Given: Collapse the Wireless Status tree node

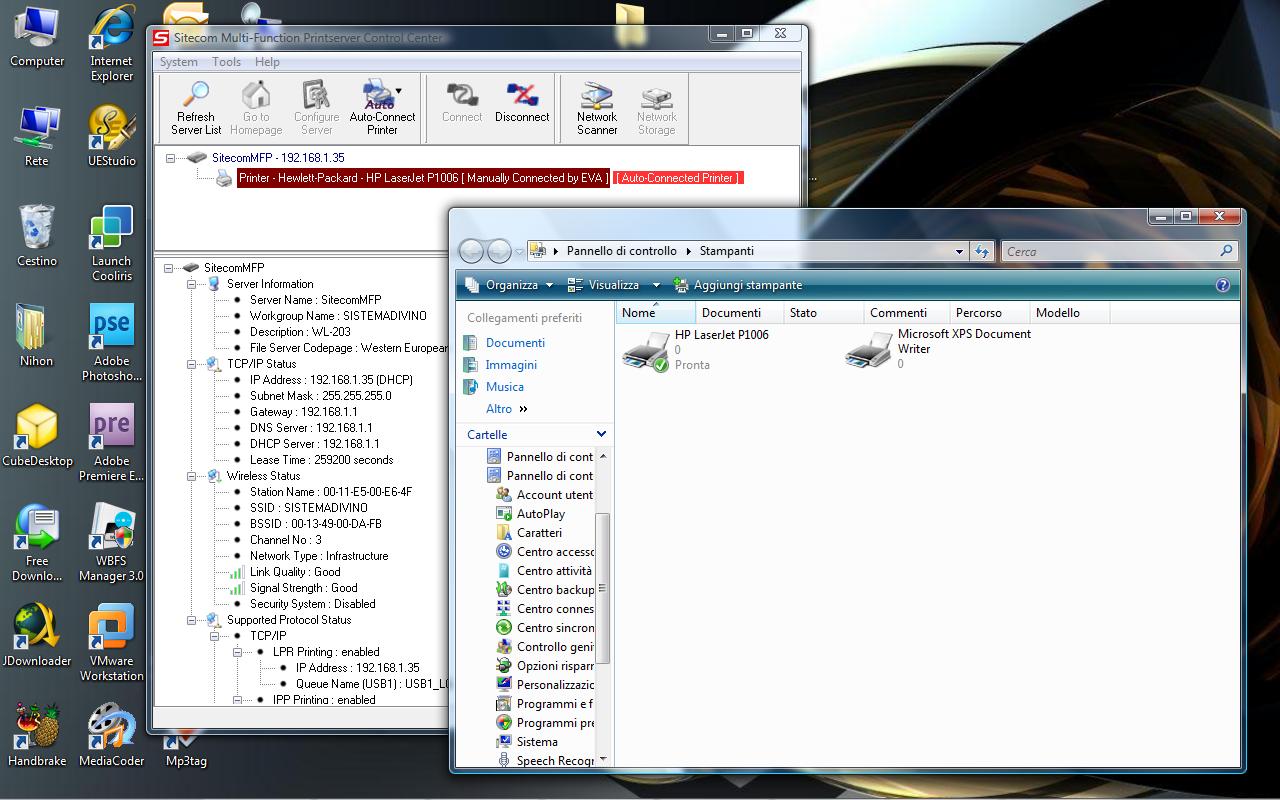Looking at the screenshot, I should pyautogui.click(x=193, y=476).
